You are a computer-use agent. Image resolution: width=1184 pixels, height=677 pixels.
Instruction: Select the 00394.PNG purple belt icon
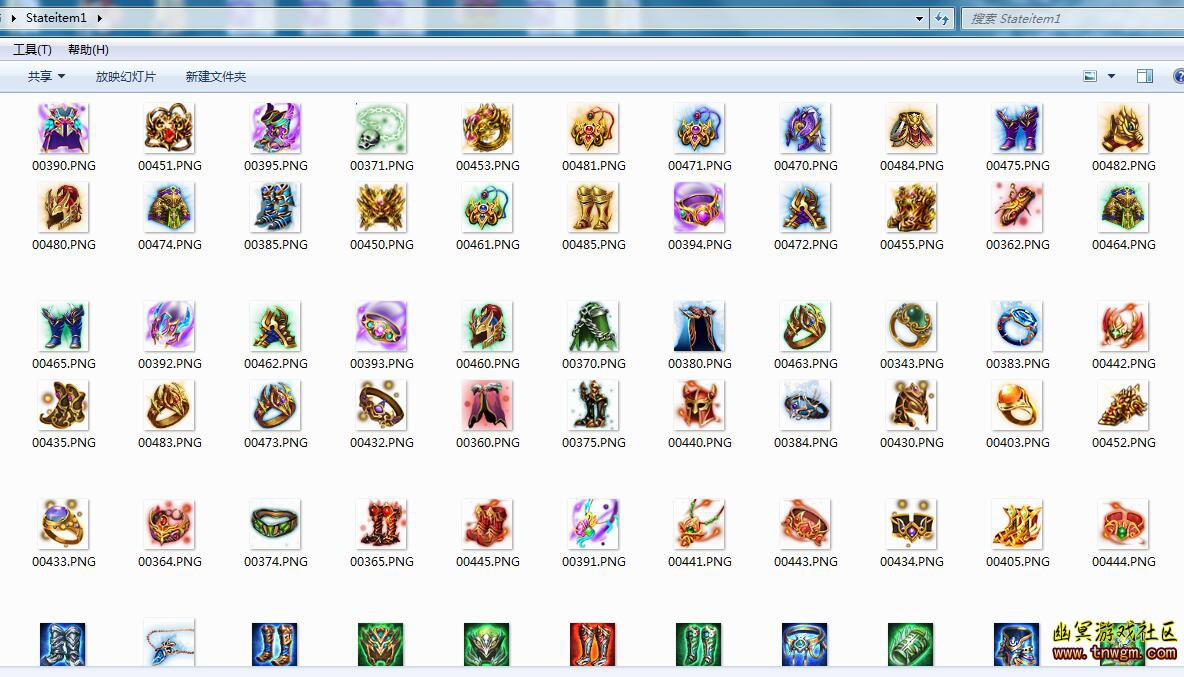tap(699, 208)
